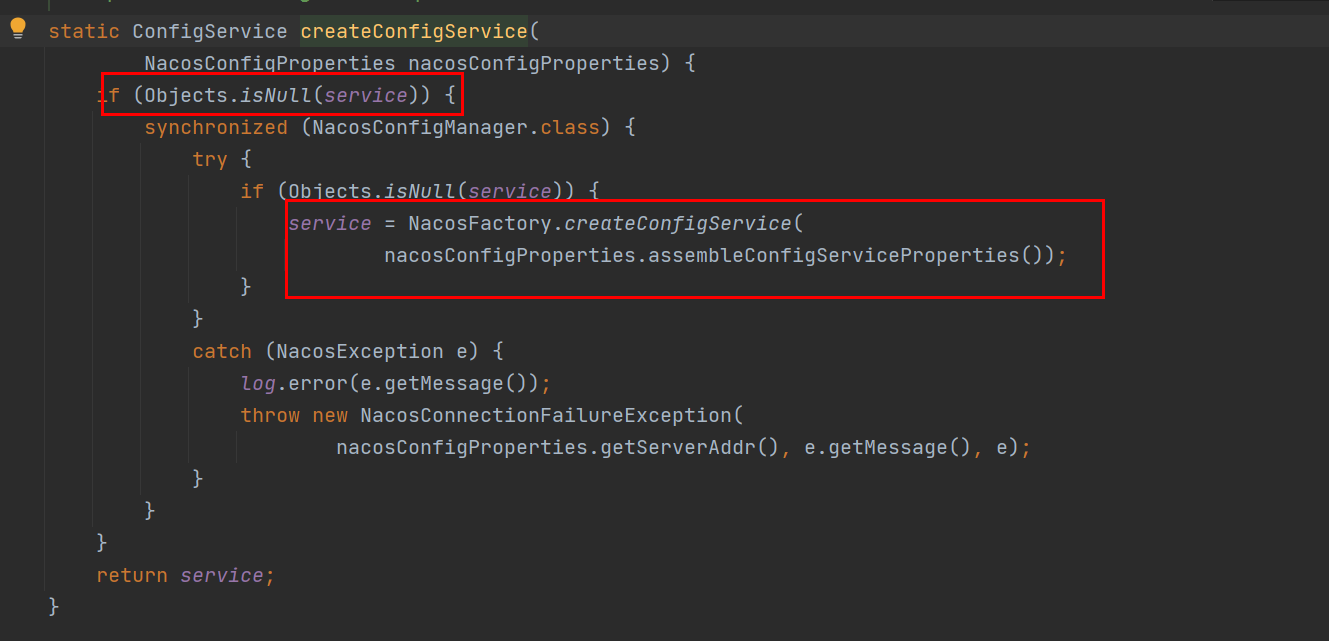Click the 'return' keyword

point(132,575)
